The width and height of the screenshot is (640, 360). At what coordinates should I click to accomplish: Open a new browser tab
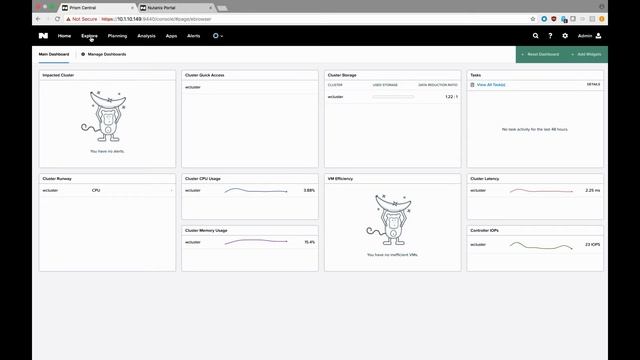(222, 8)
